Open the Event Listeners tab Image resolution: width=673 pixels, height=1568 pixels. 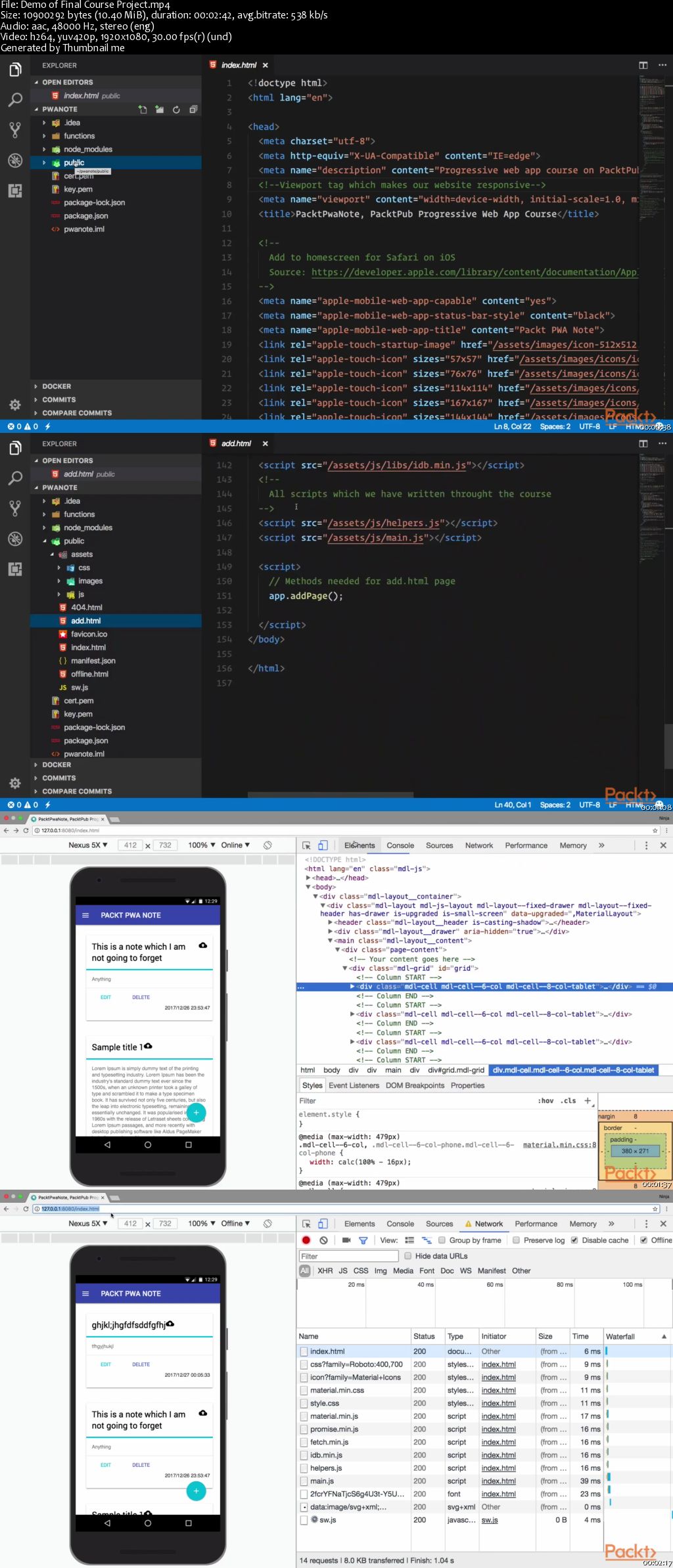coord(354,1085)
